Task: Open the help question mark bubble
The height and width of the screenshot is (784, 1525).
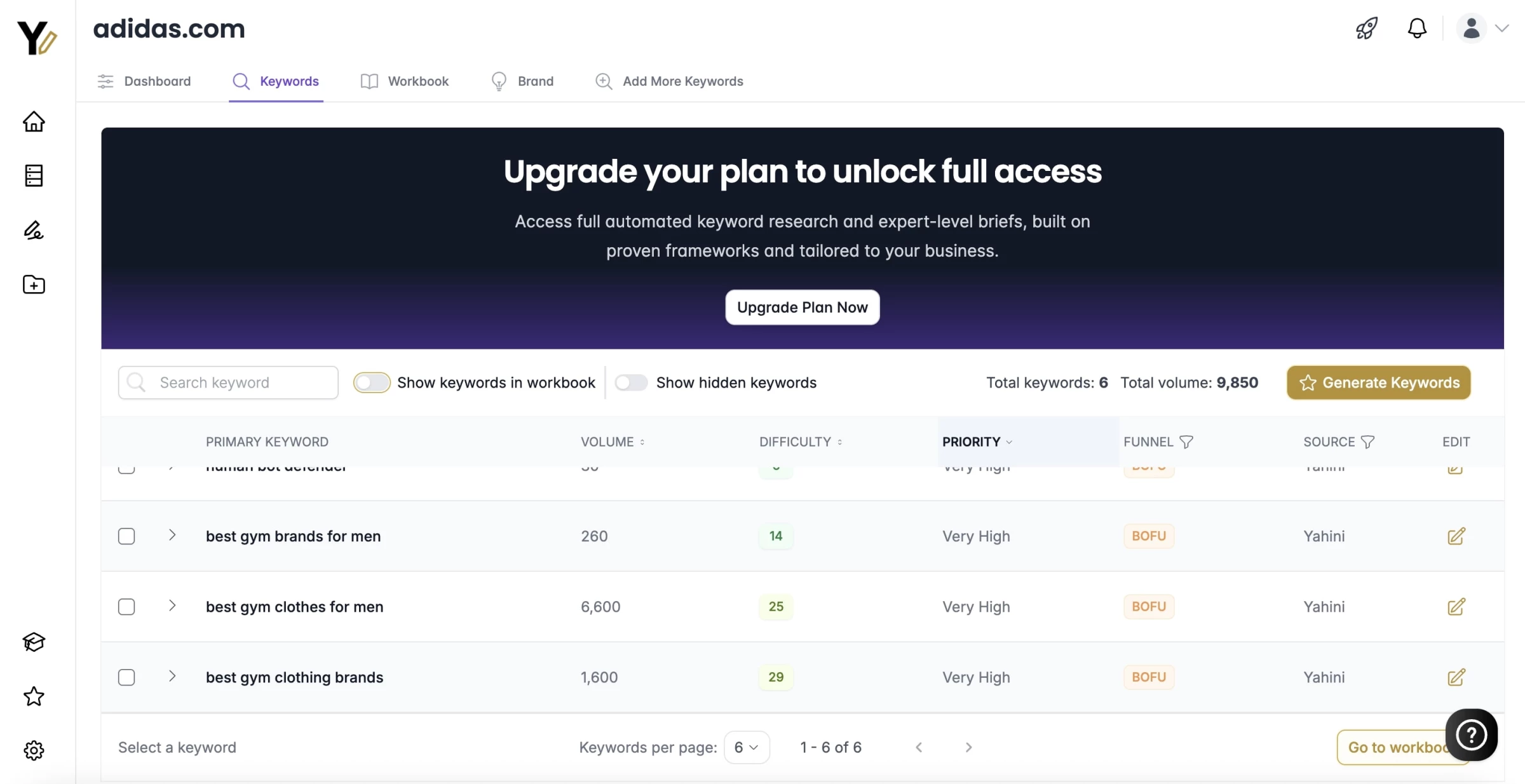Action: point(1471,735)
